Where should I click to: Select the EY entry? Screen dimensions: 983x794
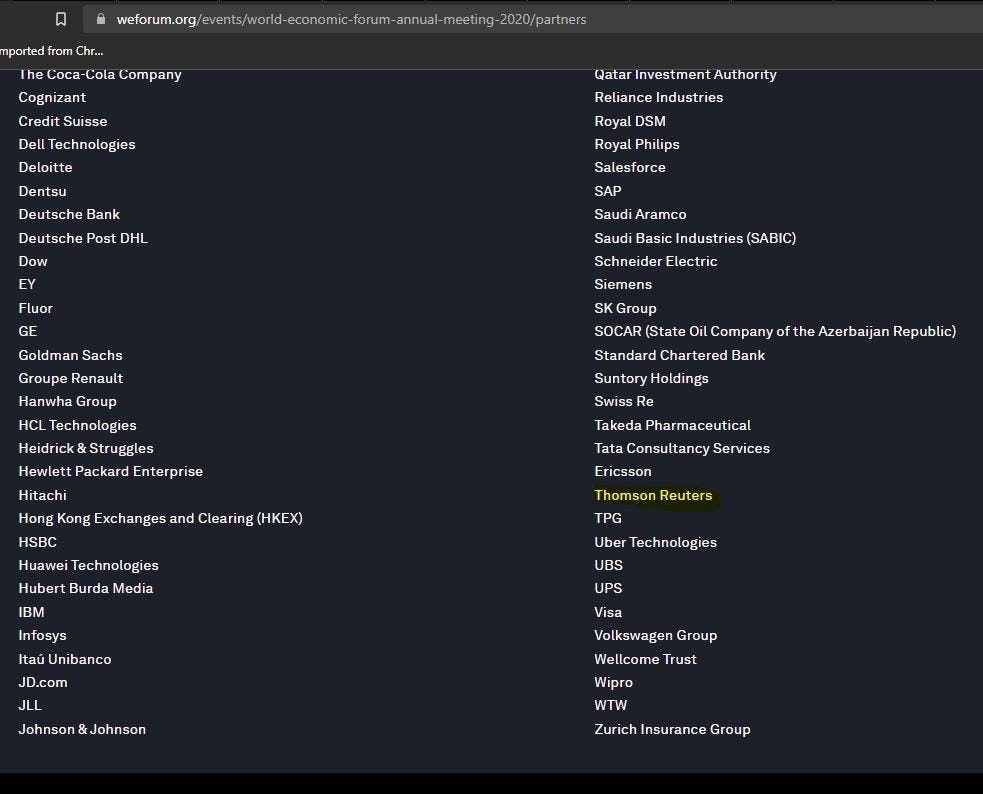pyautogui.click(x=27, y=285)
